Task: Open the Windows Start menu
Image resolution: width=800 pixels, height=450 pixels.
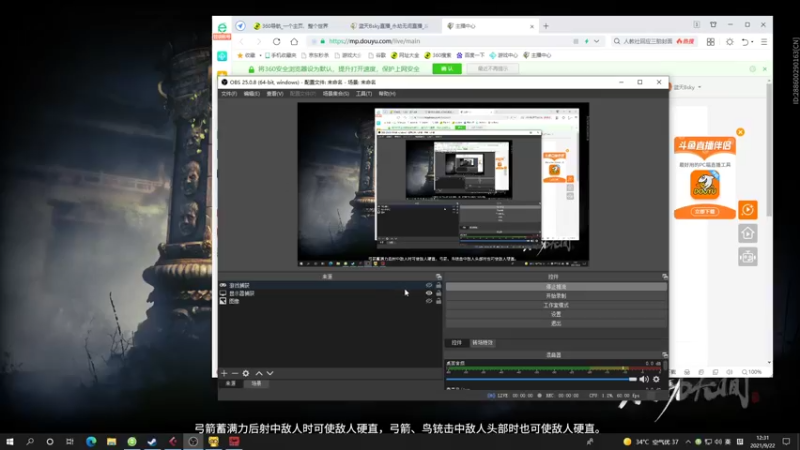Action: click(x=10, y=441)
